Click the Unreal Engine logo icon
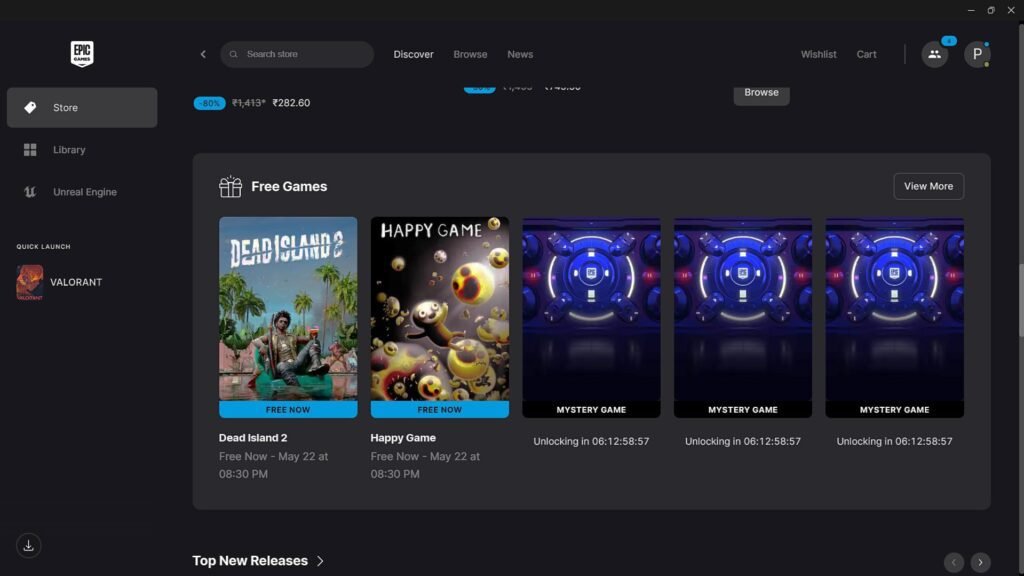 point(30,192)
